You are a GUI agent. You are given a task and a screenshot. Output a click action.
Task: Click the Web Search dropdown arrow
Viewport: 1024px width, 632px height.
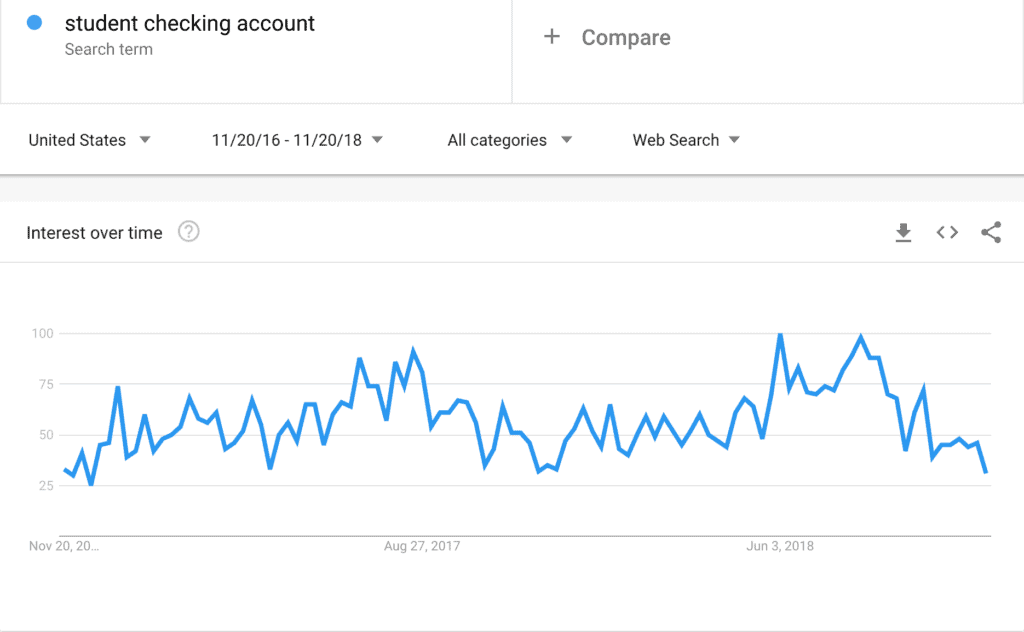[734, 140]
